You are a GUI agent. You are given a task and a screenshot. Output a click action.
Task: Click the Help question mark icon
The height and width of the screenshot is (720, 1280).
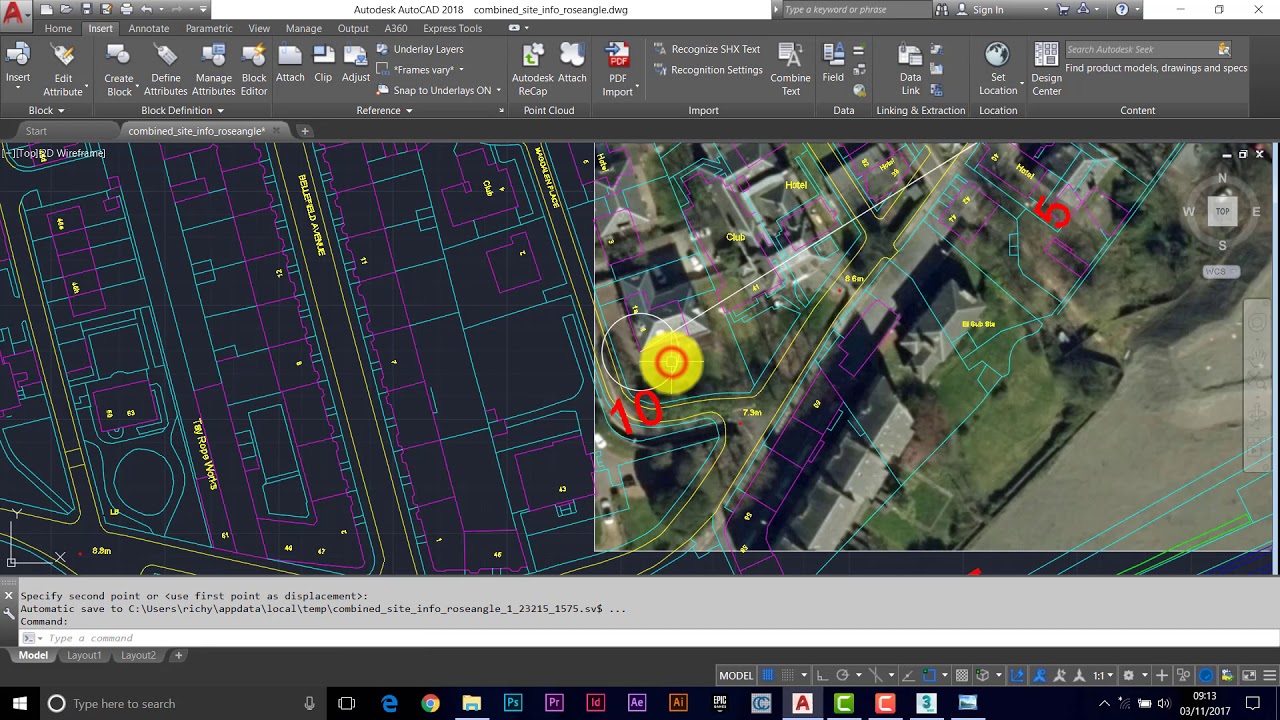coord(1122,9)
